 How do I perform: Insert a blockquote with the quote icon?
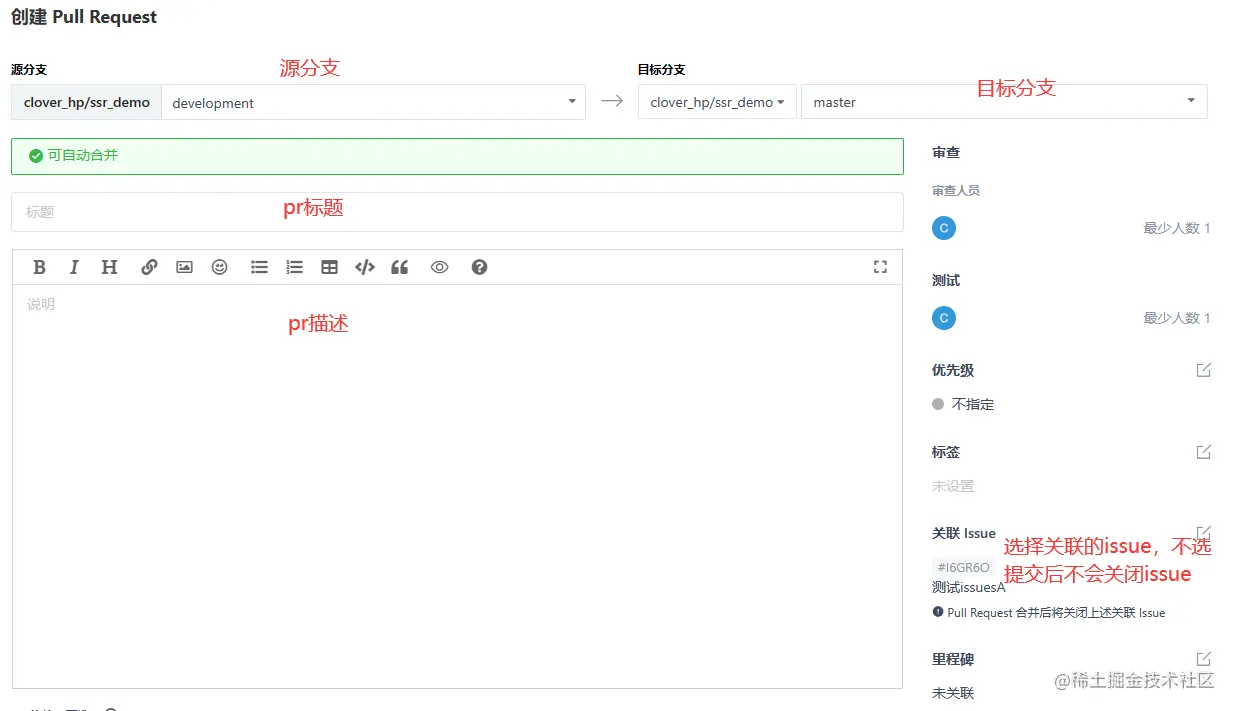point(400,267)
